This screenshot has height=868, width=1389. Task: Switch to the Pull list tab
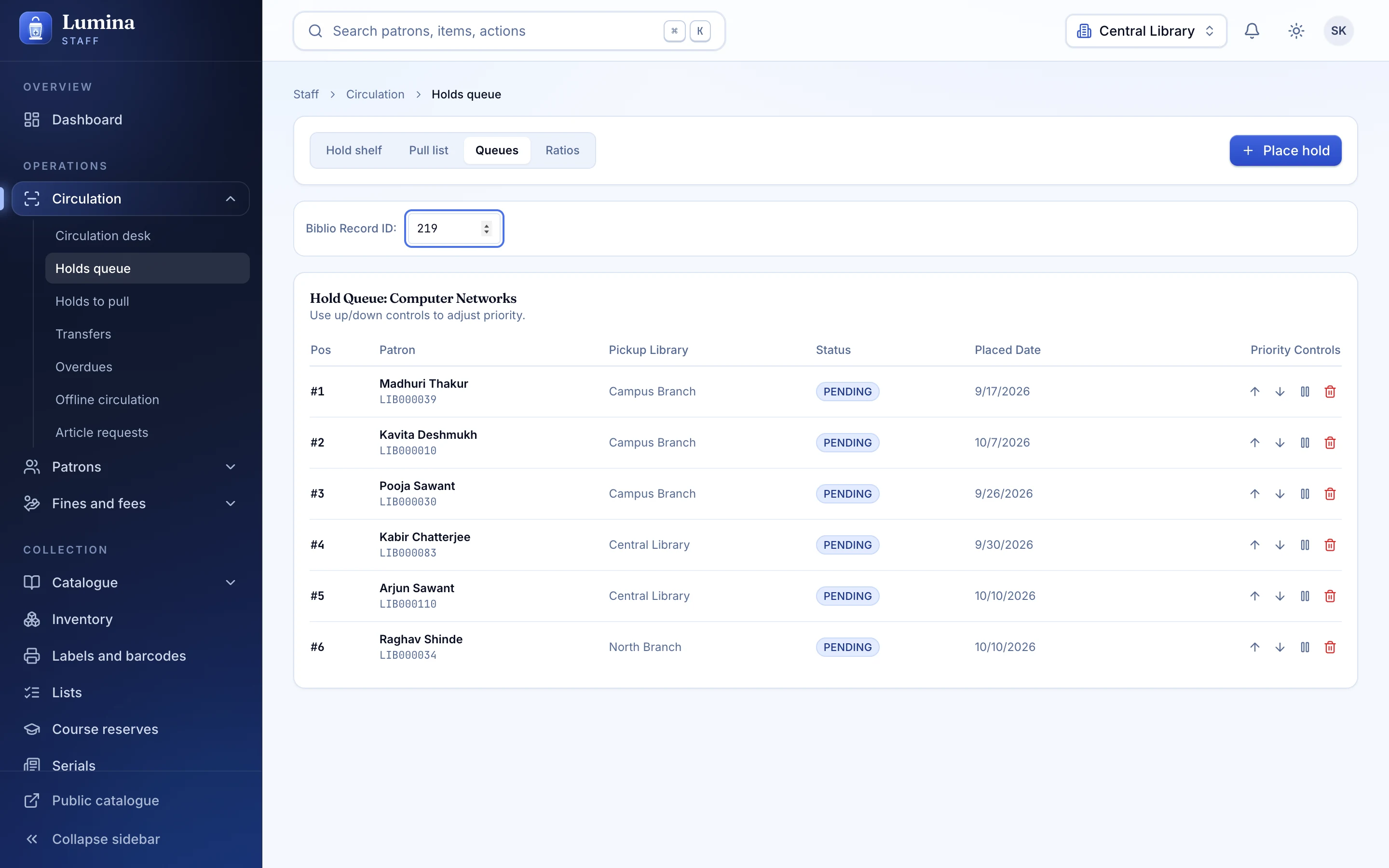428,150
